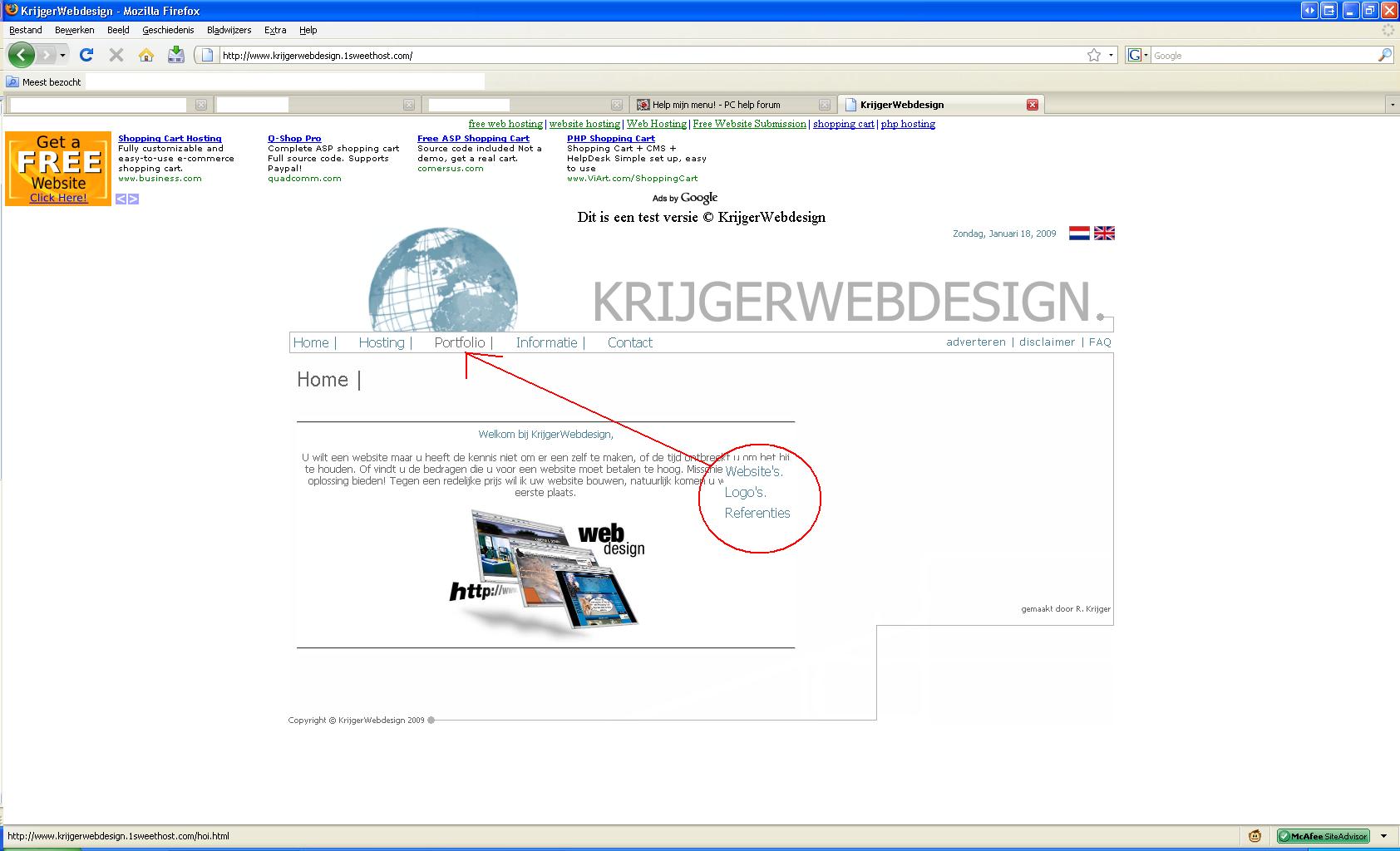Click the free web hosting link
The height and width of the screenshot is (851, 1400).
click(505, 124)
